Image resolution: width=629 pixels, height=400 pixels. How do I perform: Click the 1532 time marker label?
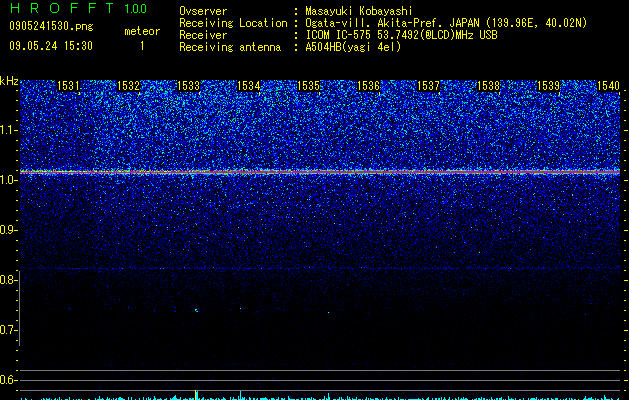click(x=128, y=86)
